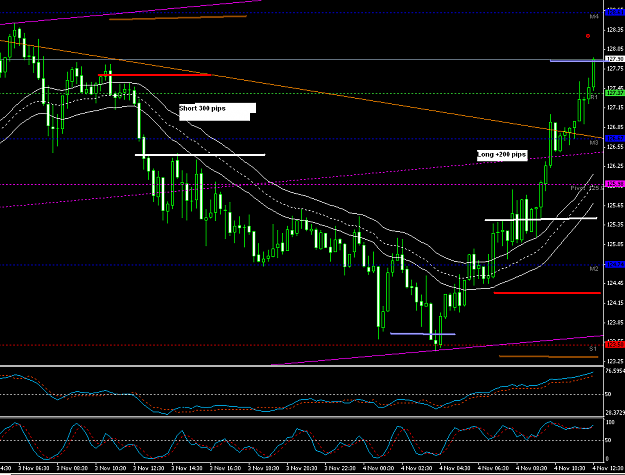Image resolution: width=625 pixels, height=475 pixels.
Task: Click the '4 Nov 04:00' time label
Action: click(x=455, y=468)
